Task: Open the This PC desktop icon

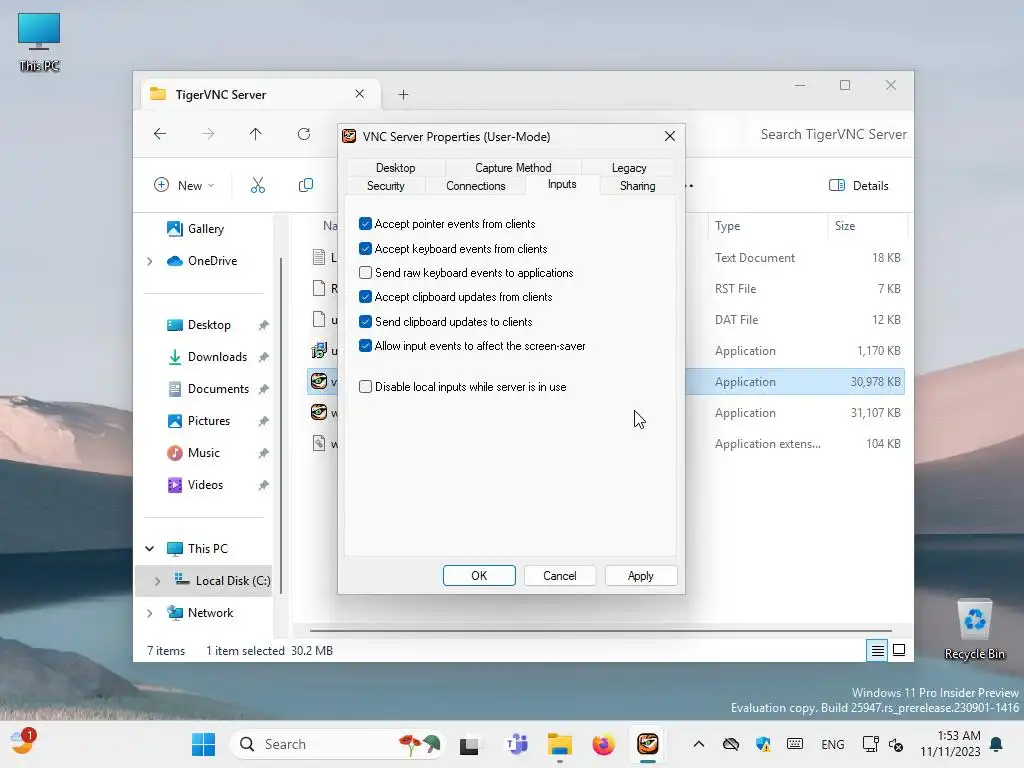Action: 39,42
